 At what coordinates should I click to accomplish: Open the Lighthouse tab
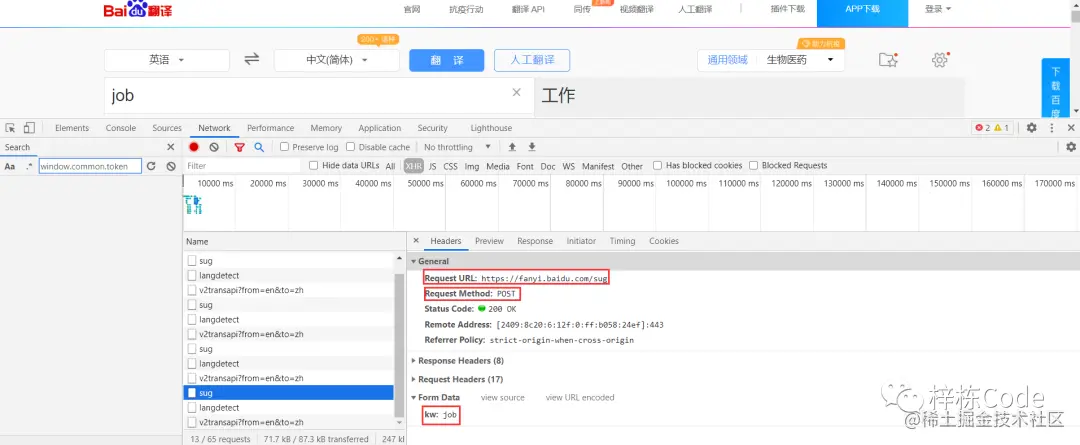pyautogui.click(x=491, y=128)
